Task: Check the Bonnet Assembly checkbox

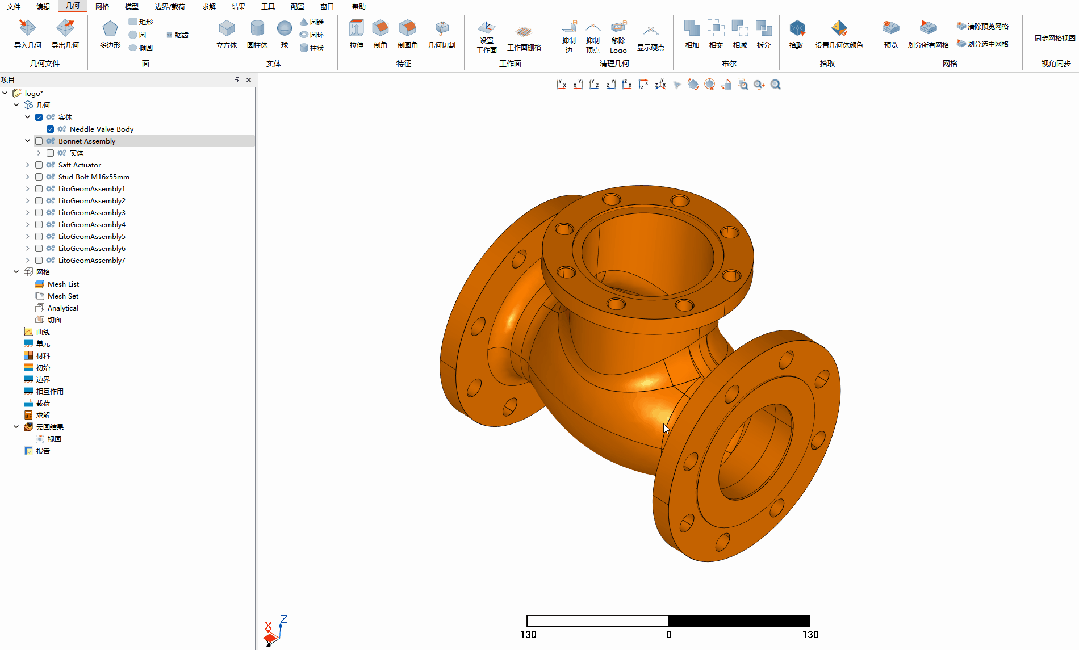Action: click(x=39, y=141)
